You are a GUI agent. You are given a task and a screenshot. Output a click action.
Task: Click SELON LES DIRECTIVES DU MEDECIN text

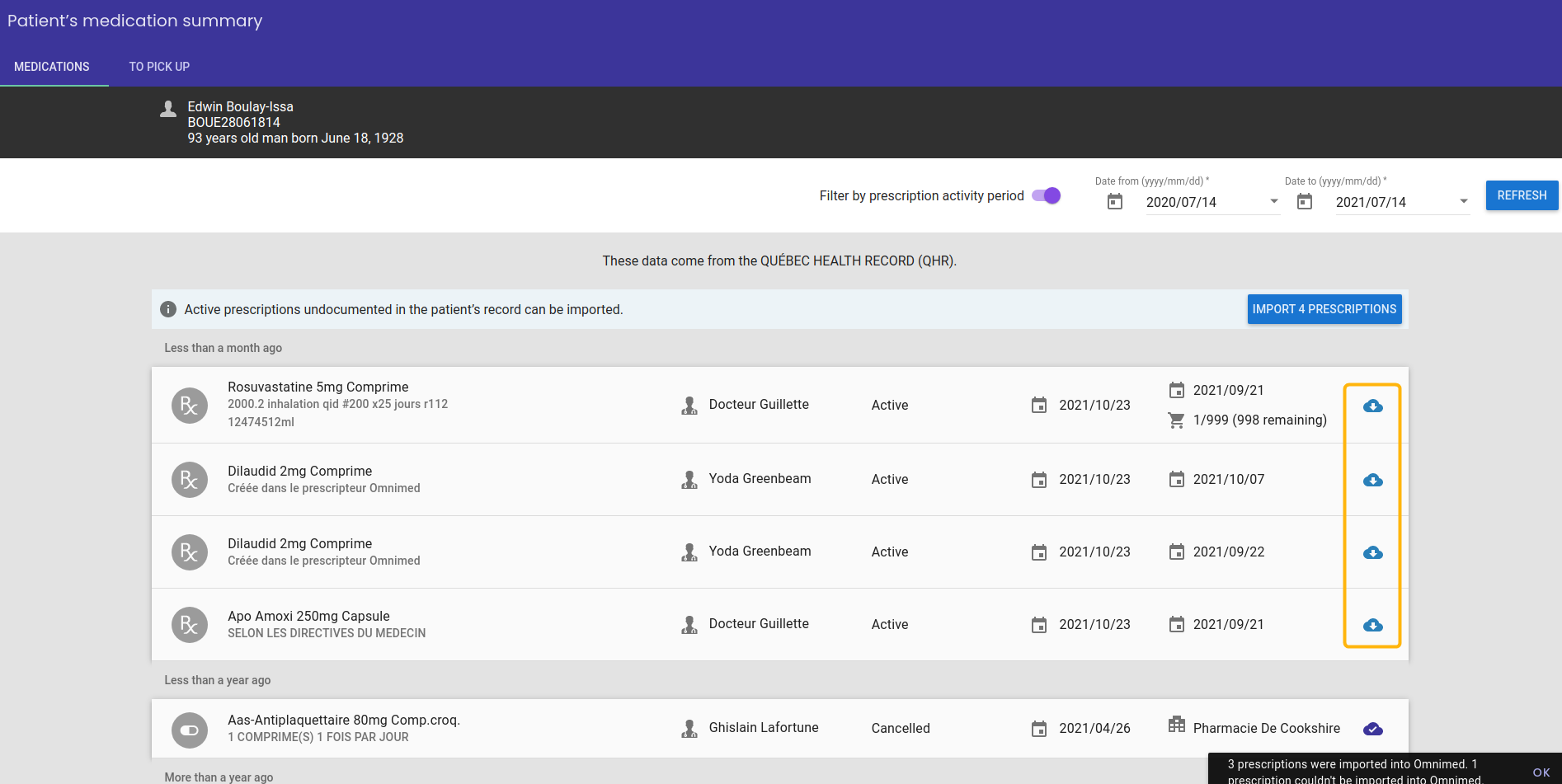327,633
